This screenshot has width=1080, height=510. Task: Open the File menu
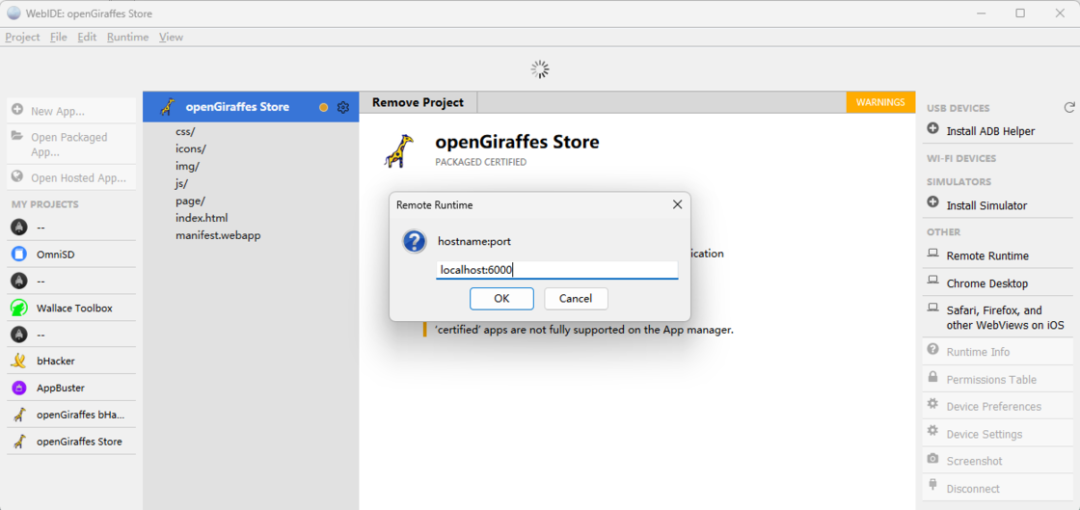coord(59,37)
